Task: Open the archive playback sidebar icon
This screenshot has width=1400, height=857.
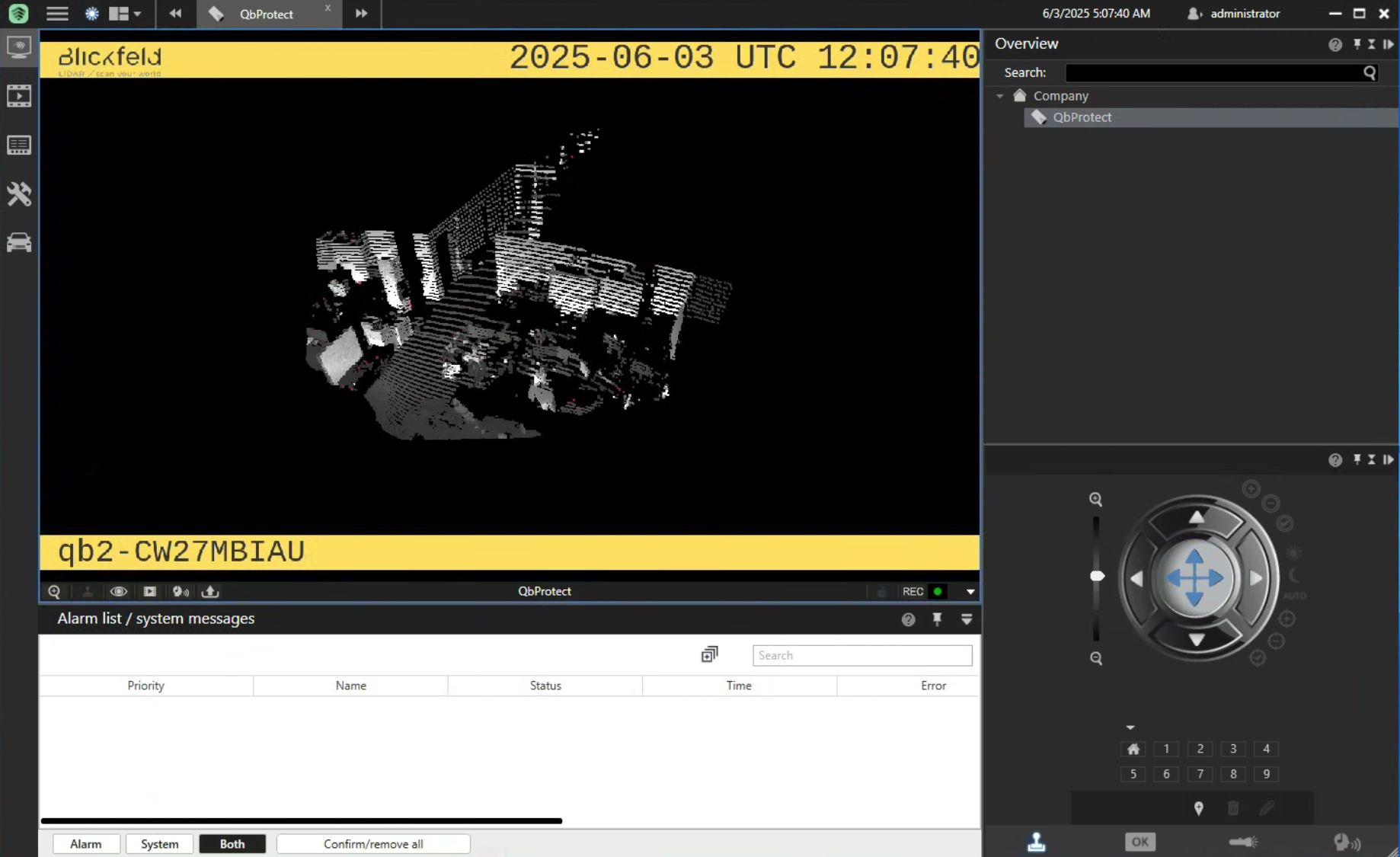Action: 19,96
